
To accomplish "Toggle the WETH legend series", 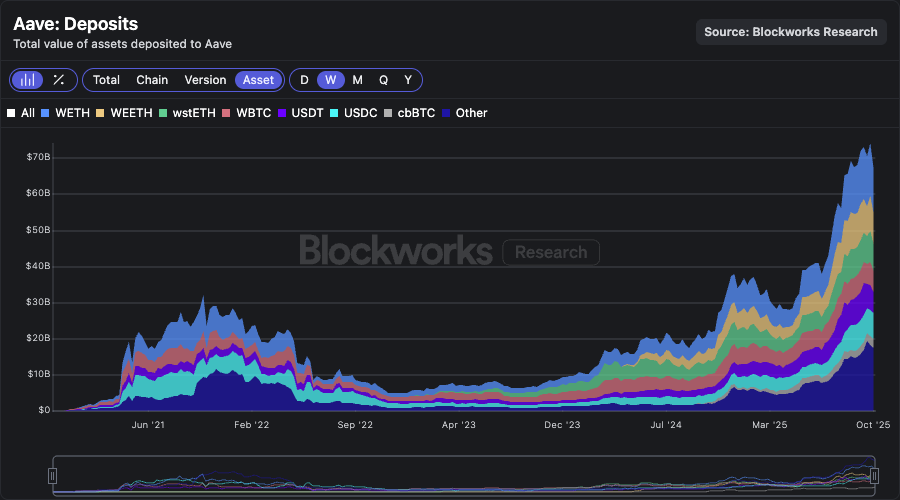I will click(72, 113).
